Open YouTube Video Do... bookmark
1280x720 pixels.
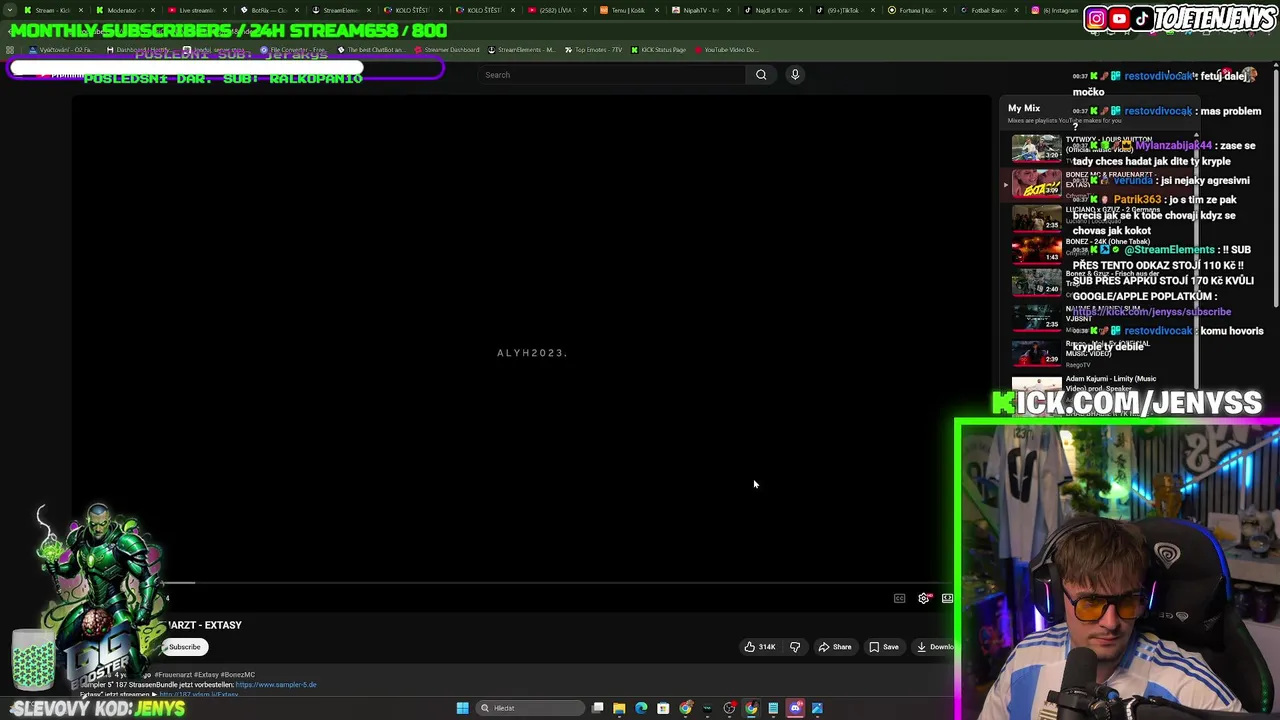click(725, 50)
